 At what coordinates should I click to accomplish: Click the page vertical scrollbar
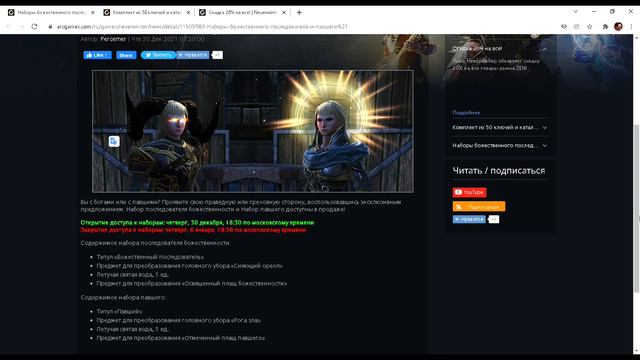[636, 208]
